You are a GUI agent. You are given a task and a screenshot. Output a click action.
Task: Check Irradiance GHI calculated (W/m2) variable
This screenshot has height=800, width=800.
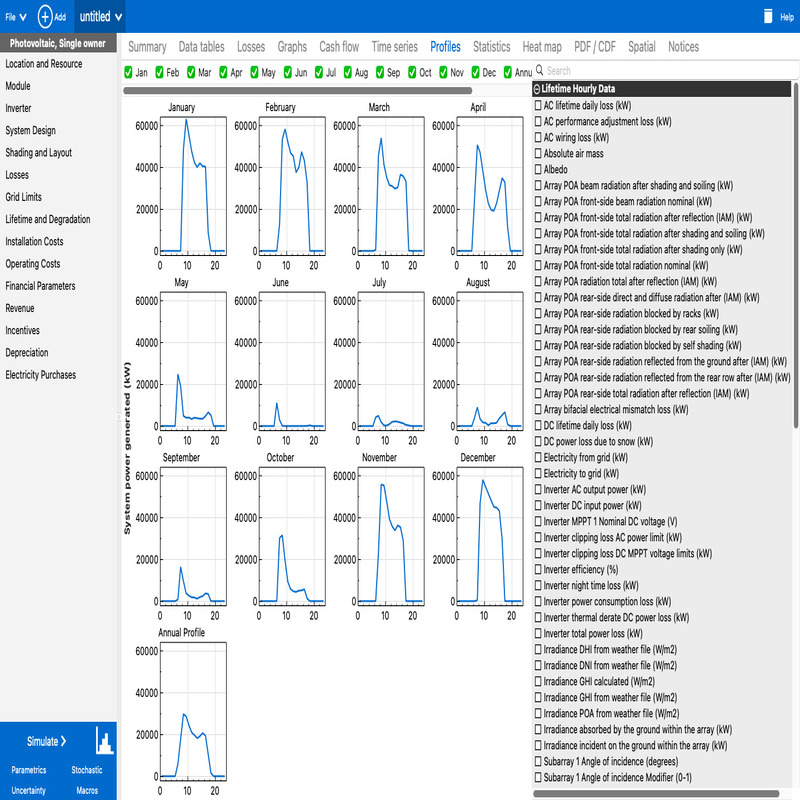pos(538,681)
